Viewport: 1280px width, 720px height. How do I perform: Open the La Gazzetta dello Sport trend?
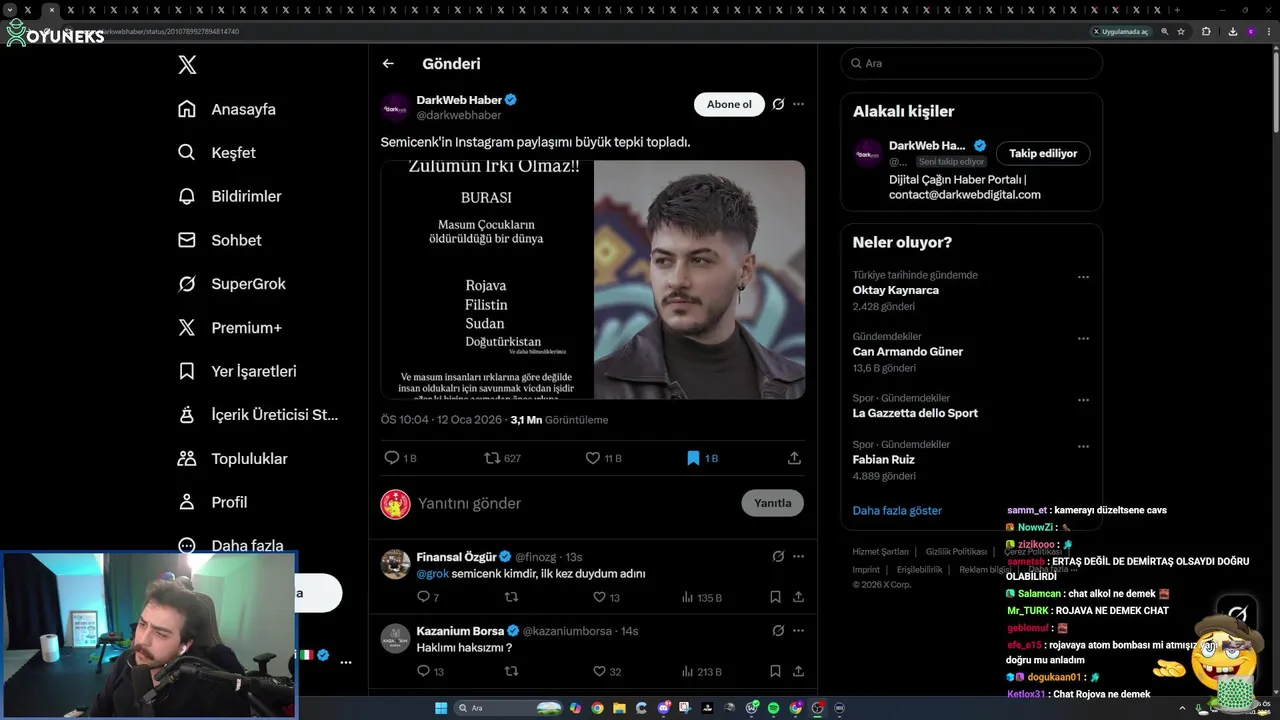915,413
